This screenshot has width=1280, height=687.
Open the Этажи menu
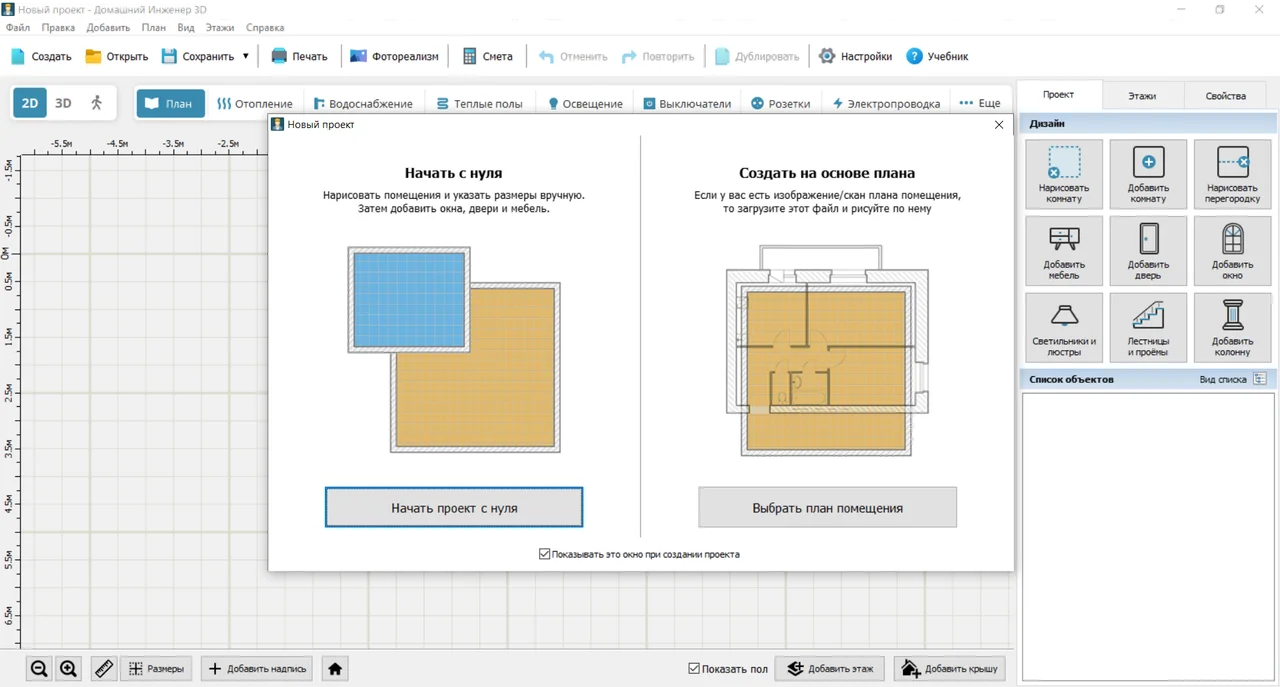pyautogui.click(x=220, y=28)
